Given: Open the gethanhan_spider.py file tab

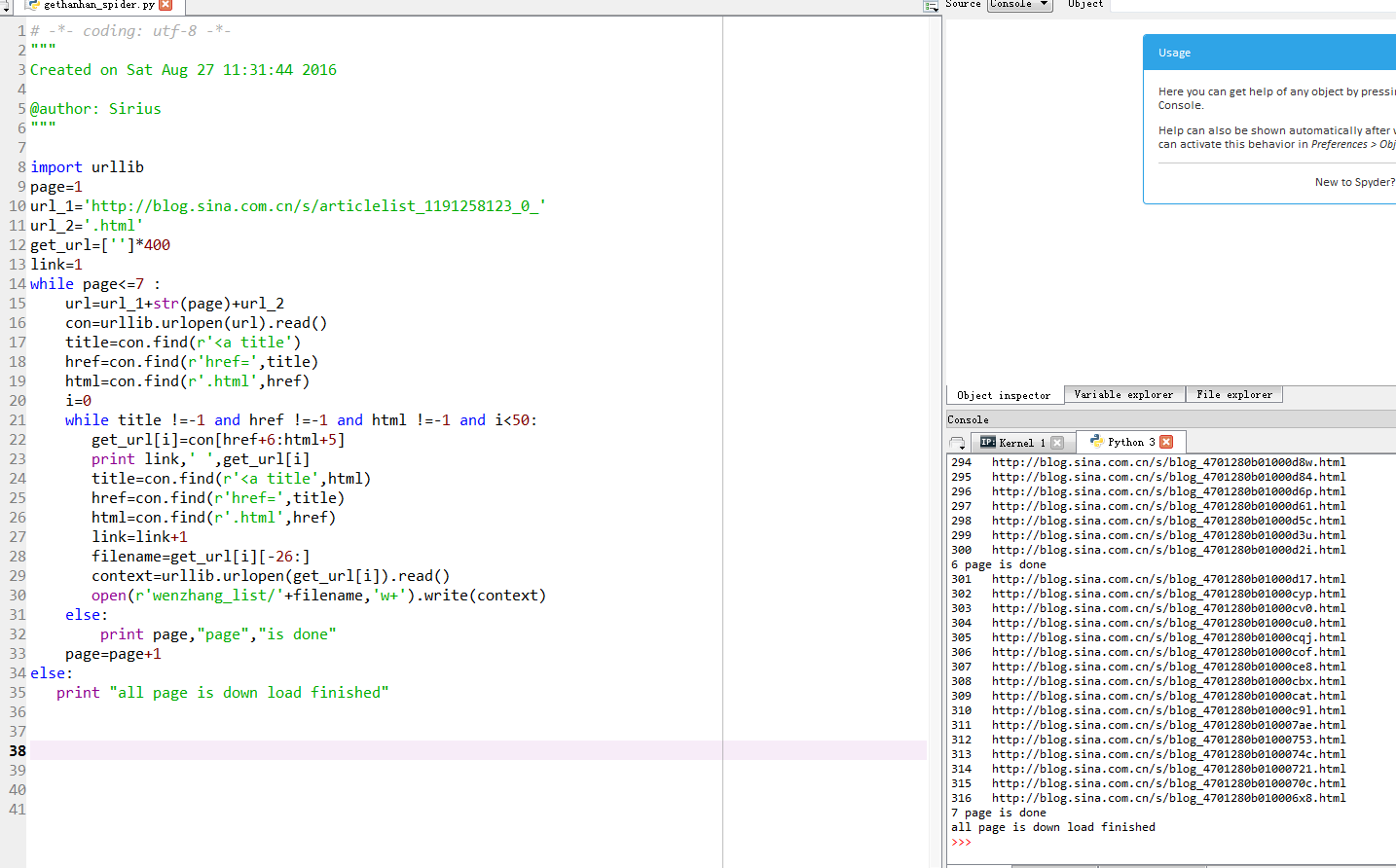Looking at the screenshot, I should click(x=97, y=5).
